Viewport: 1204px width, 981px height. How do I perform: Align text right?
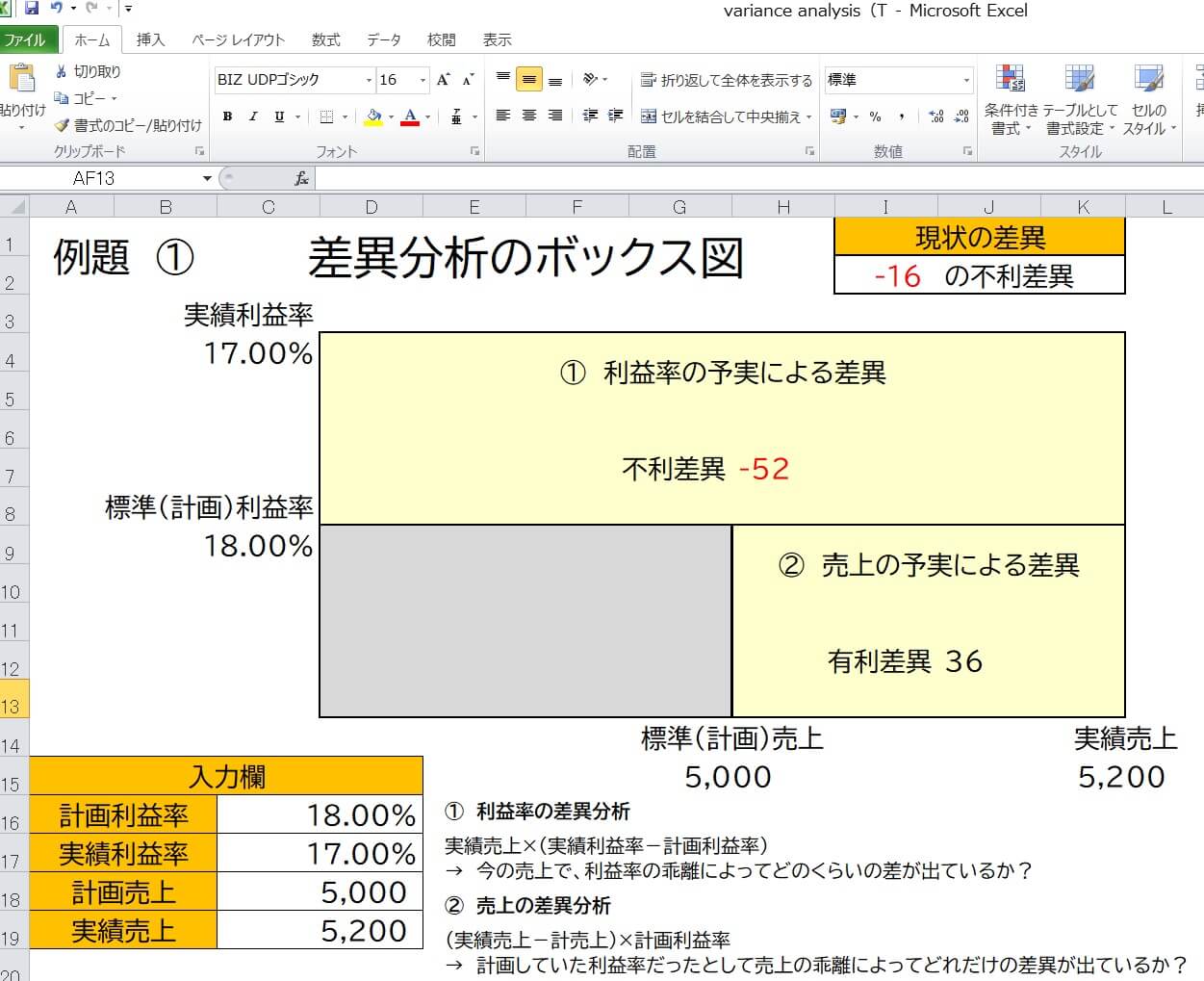click(x=554, y=116)
